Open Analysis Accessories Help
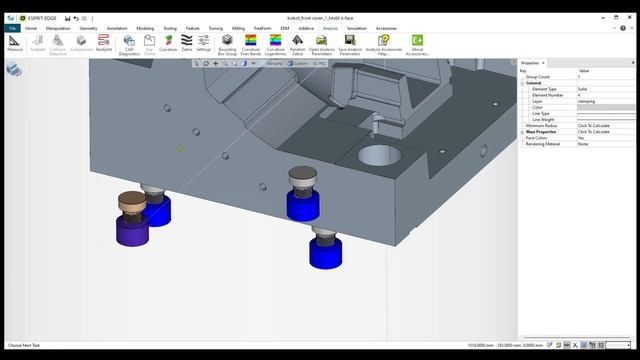Viewport: 640px width, 360px height. (384, 44)
